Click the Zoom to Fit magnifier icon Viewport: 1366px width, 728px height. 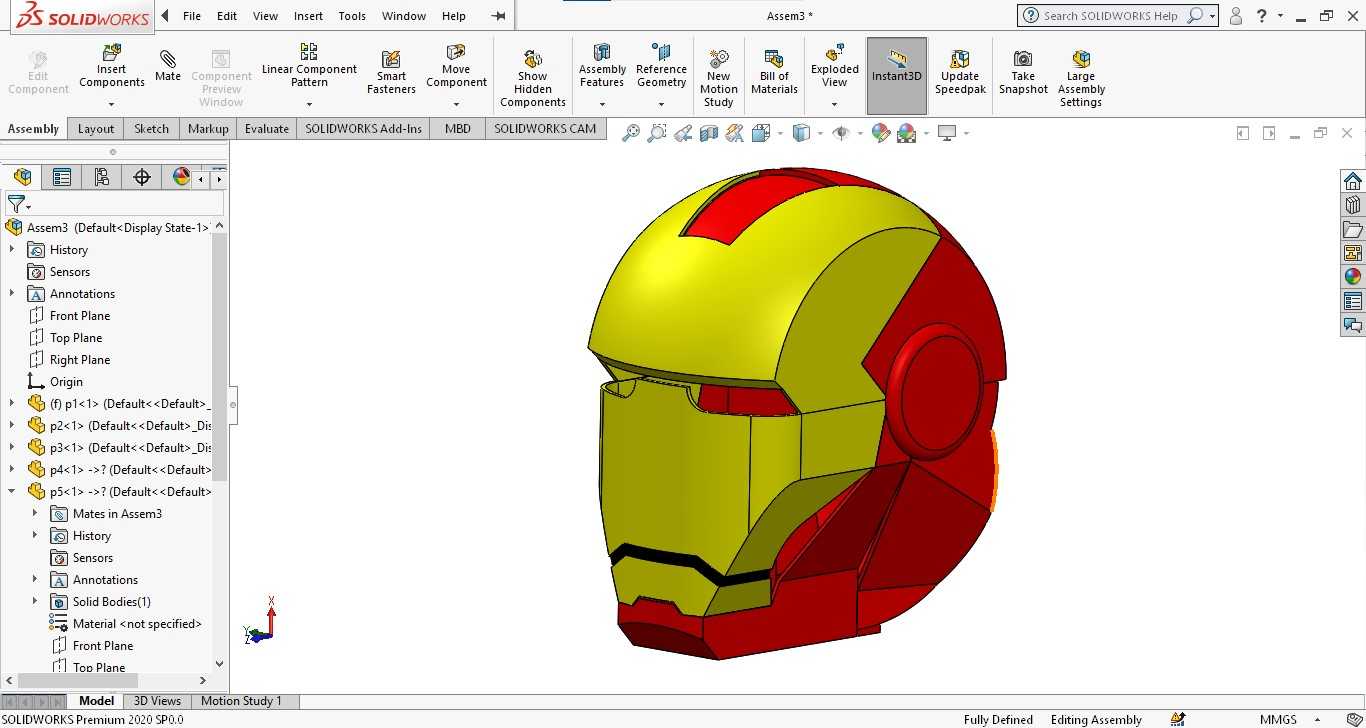coord(631,133)
